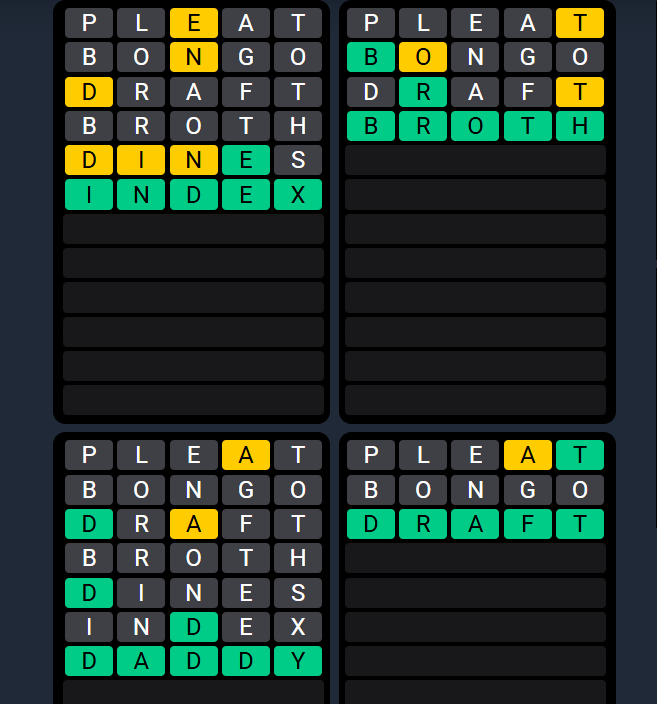This screenshot has width=657, height=704.
Task: Click the green H tile in top-right BROTH row
Action: 580,126
